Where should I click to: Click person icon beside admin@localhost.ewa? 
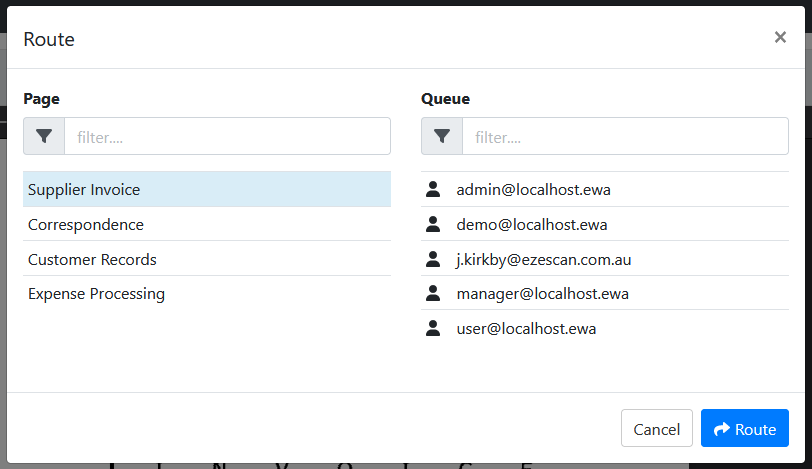433,189
